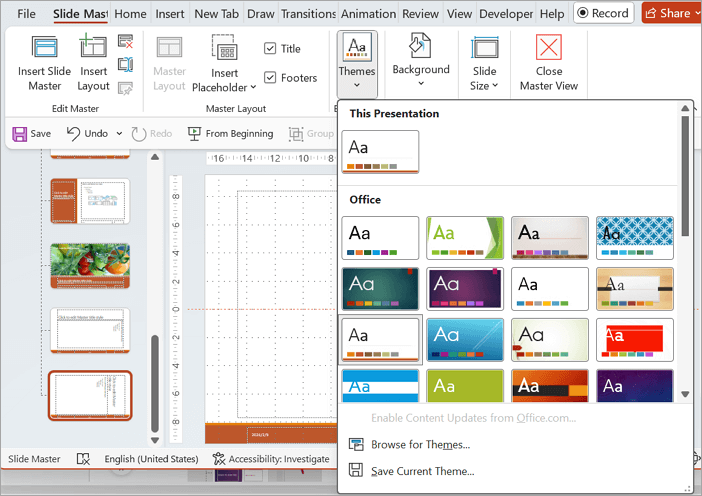Screen dimensions: 702x496
Task: Switch to the Transitions tab
Action: point(308,14)
